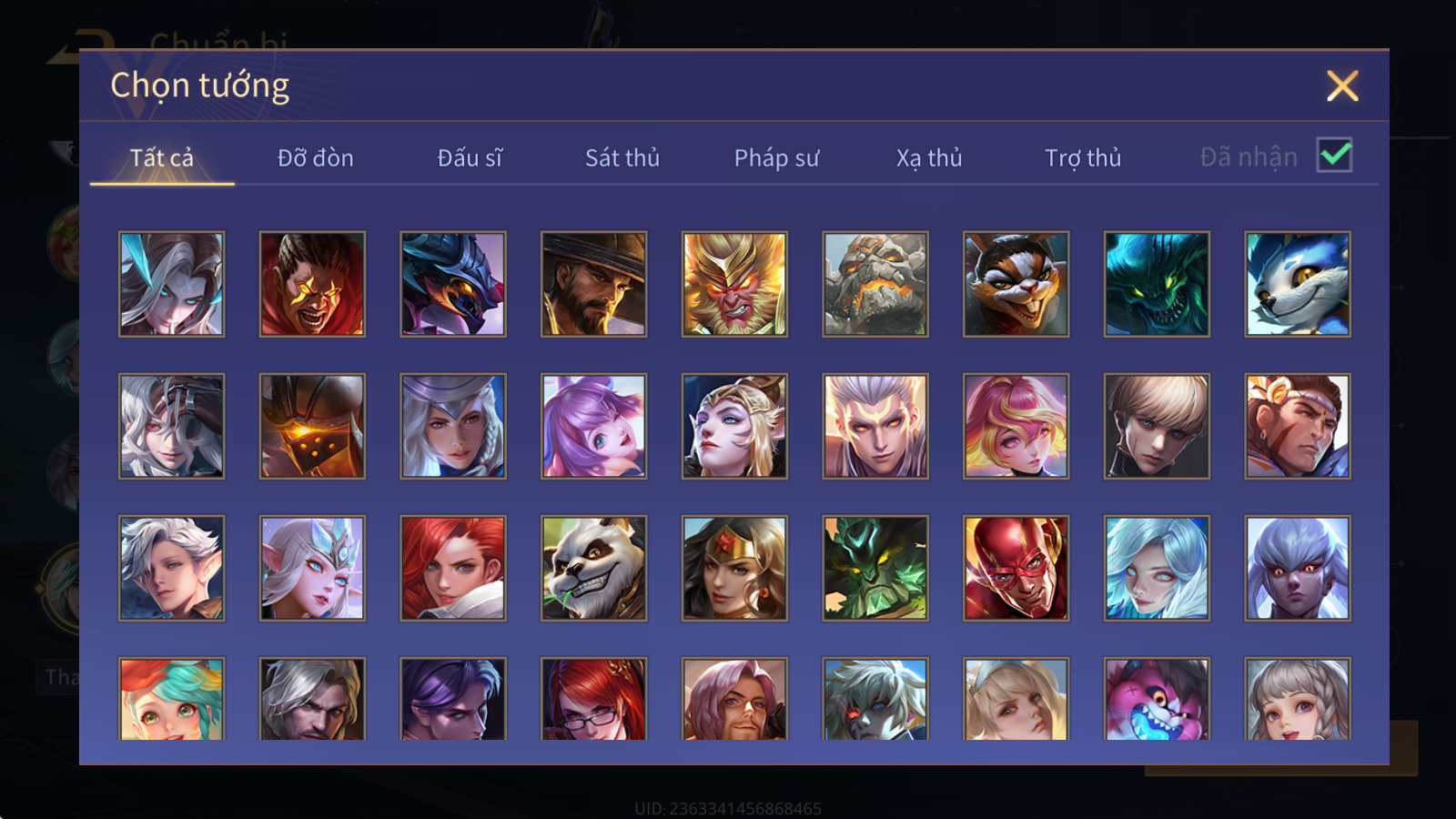
Task: Pick the red Flash hero portrait
Action: pos(1016,568)
